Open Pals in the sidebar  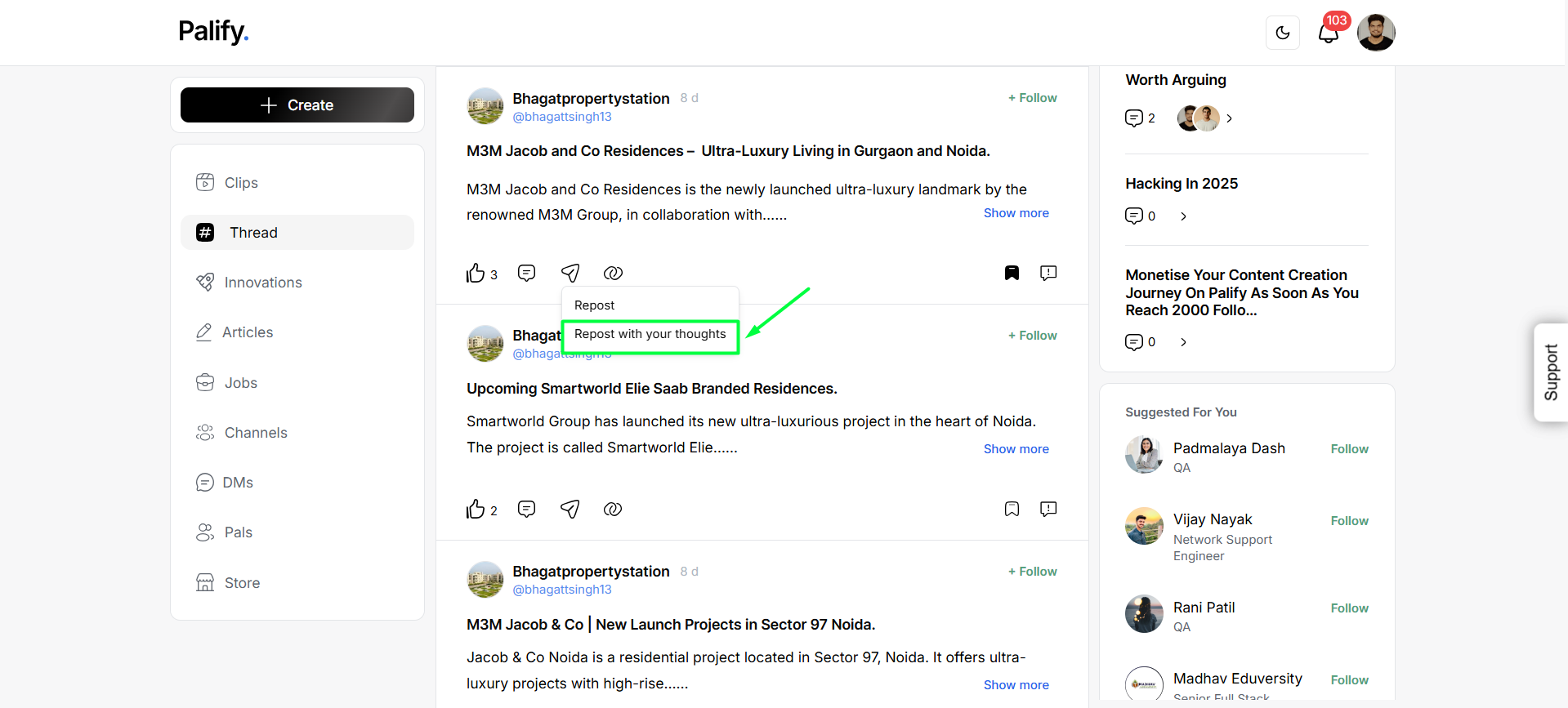pos(297,532)
